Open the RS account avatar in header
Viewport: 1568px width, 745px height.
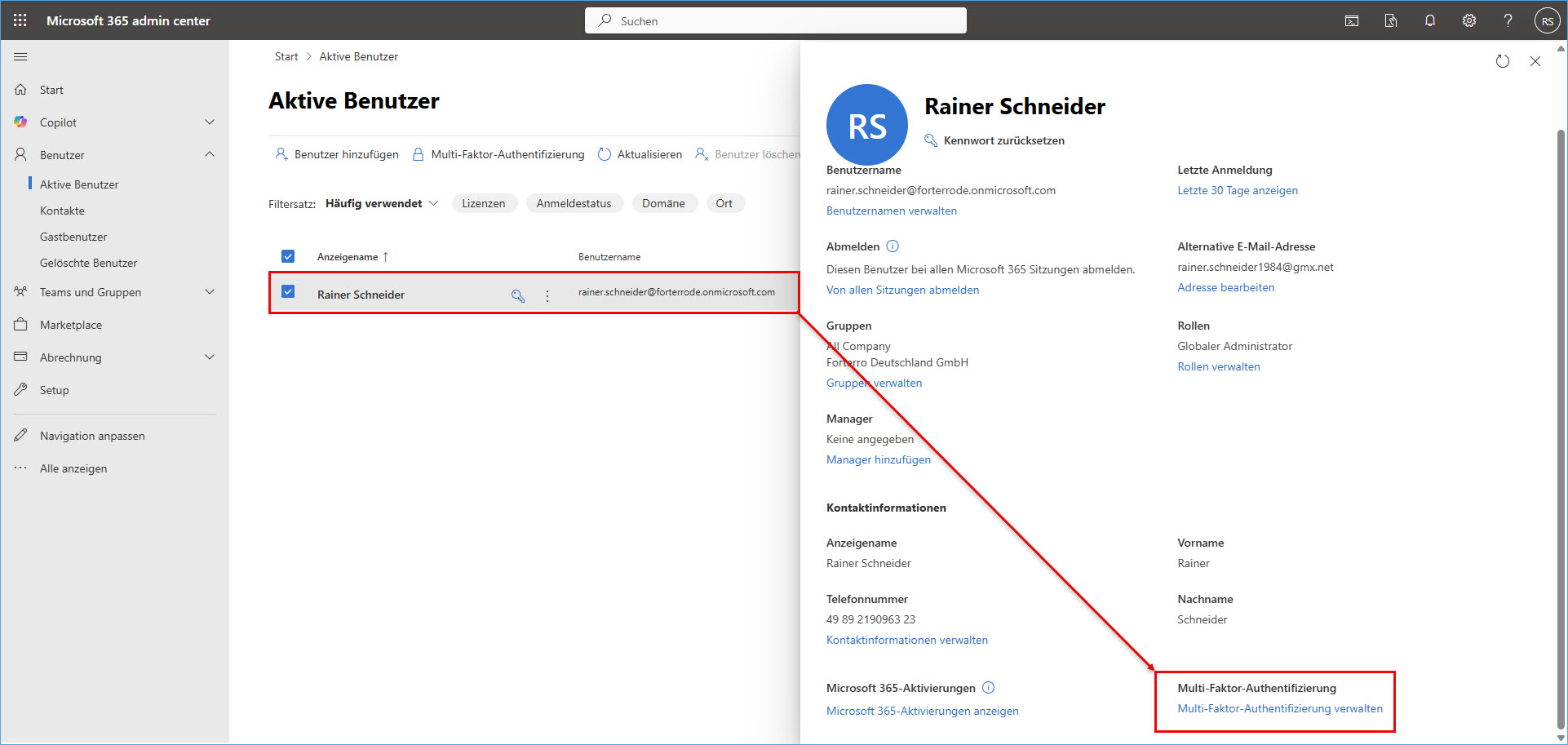1547,21
